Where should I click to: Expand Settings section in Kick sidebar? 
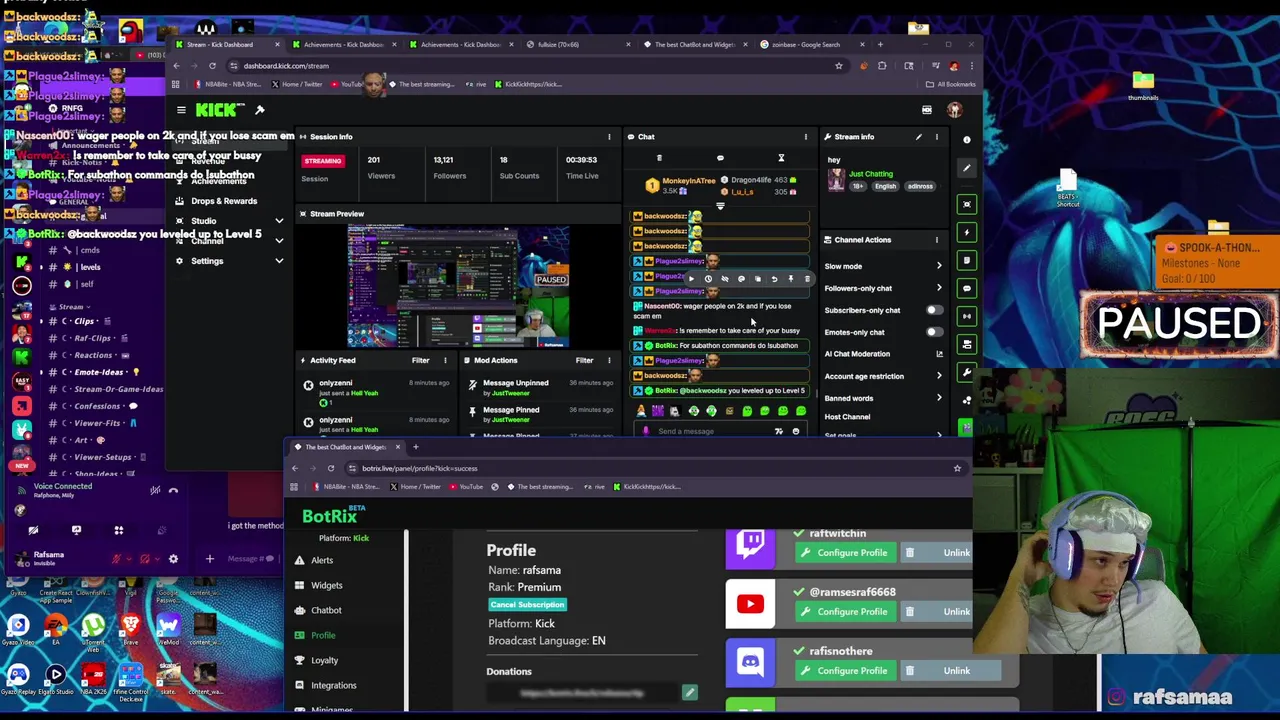(279, 261)
